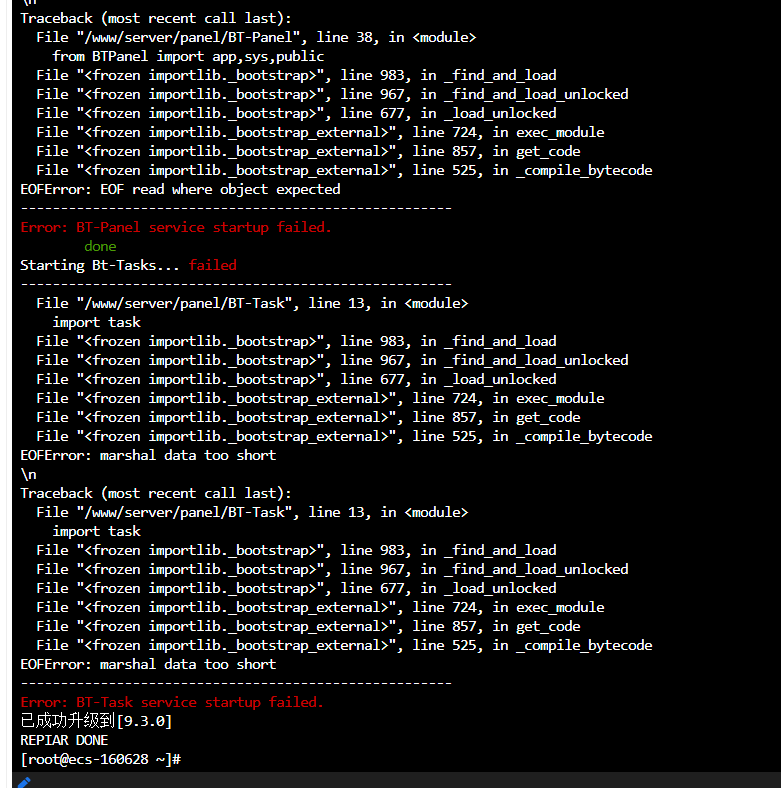This screenshot has width=781, height=788.
Task: Click the last 'Traceback (most recent call last)'
Action: tap(156, 493)
